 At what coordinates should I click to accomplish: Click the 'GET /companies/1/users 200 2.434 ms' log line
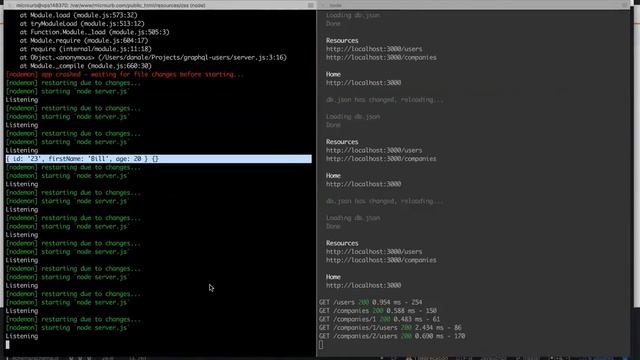coord(390,328)
